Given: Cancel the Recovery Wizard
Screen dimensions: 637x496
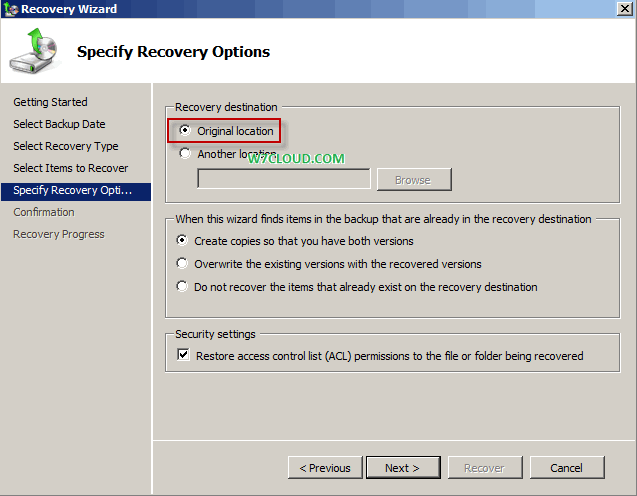Looking at the screenshot, I should click(x=567, y=468).
